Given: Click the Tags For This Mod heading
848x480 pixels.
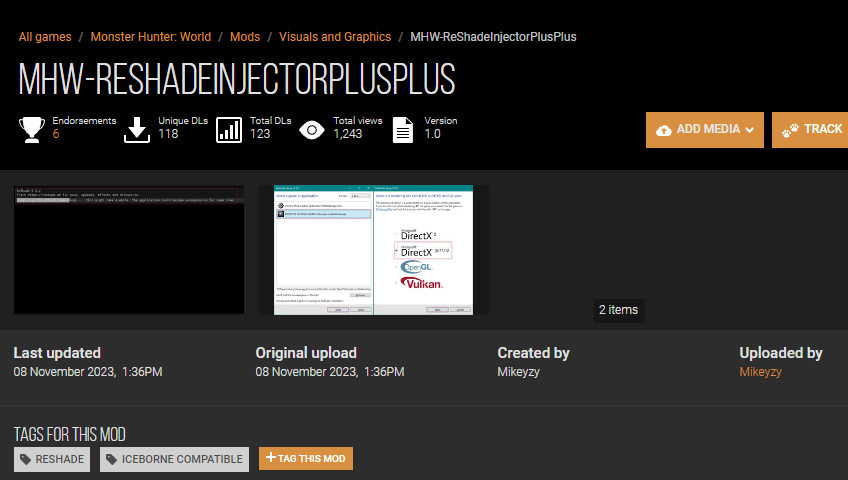Looking at the screenshot, I should tap(70, 434).
